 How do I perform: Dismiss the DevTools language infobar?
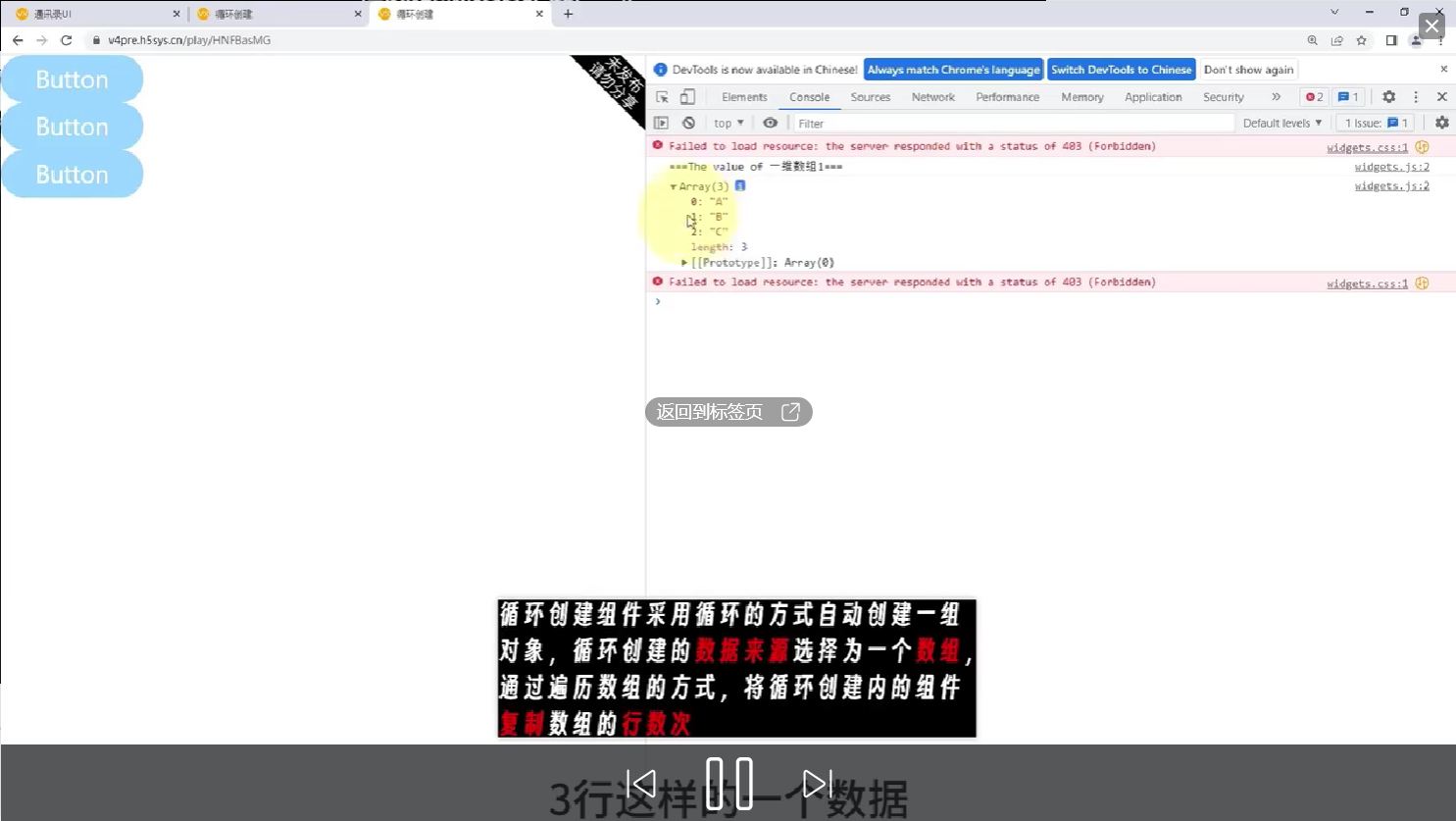1443,69
